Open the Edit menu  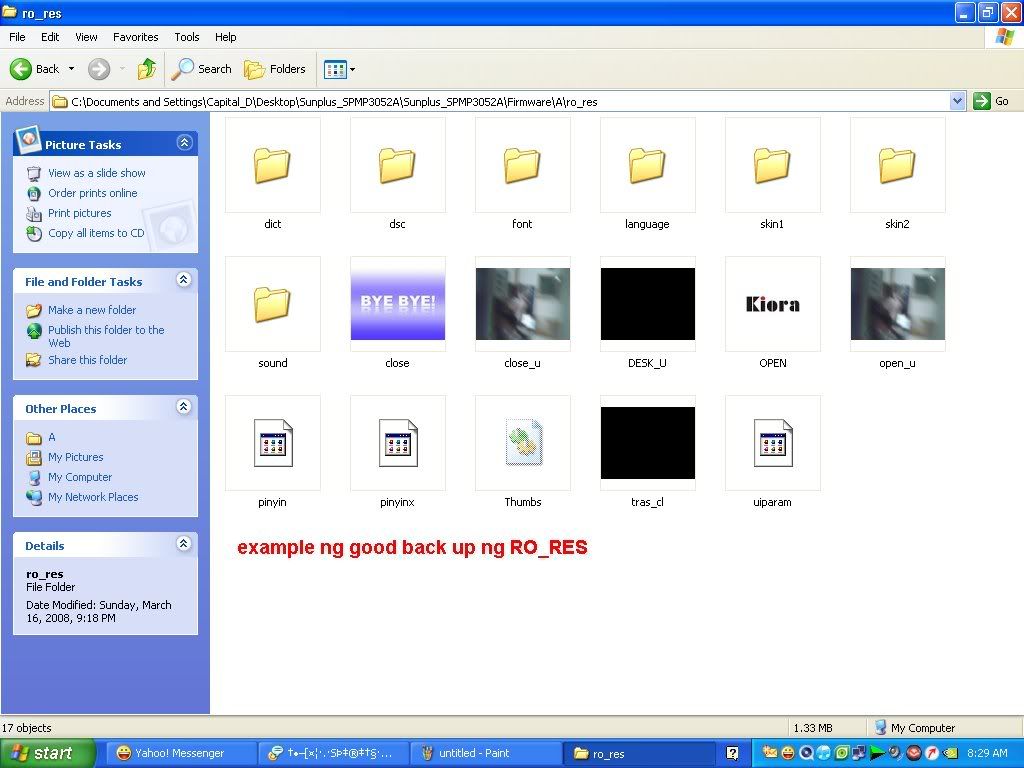50,37
